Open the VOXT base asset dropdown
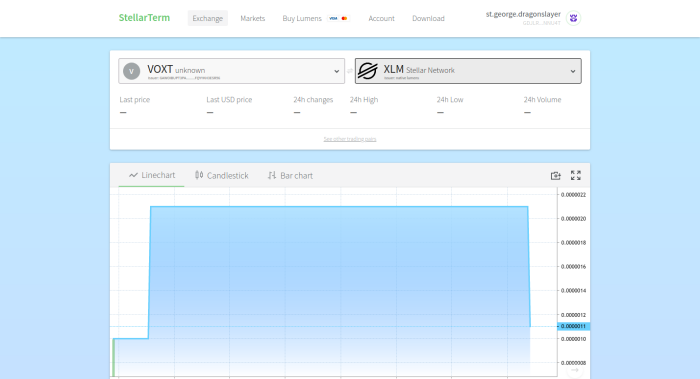Image resolution: width=700 pixels, height=379 pixels. coord(231,71)
